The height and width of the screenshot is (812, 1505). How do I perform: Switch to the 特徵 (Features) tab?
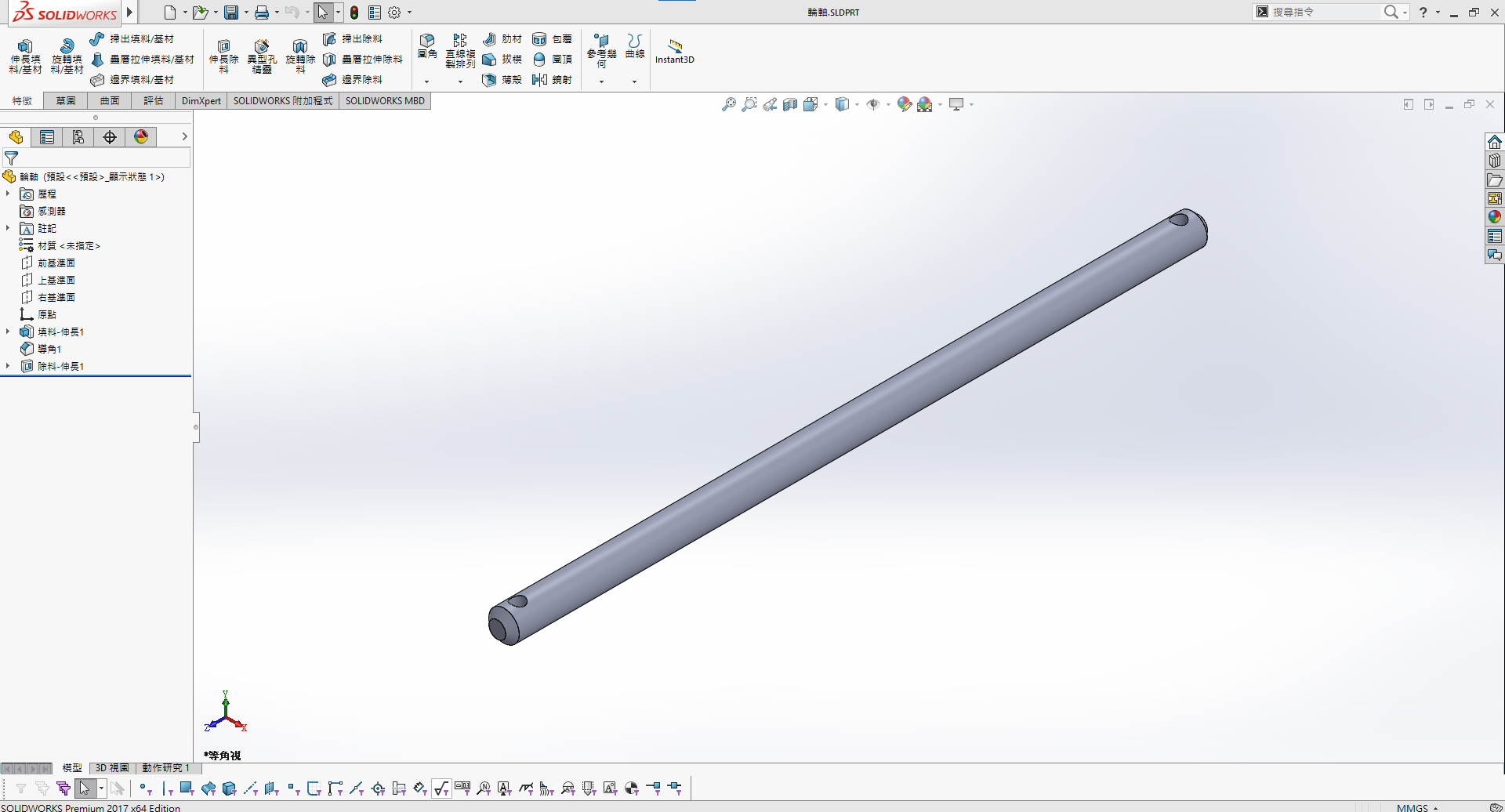(x=22, y=101)
